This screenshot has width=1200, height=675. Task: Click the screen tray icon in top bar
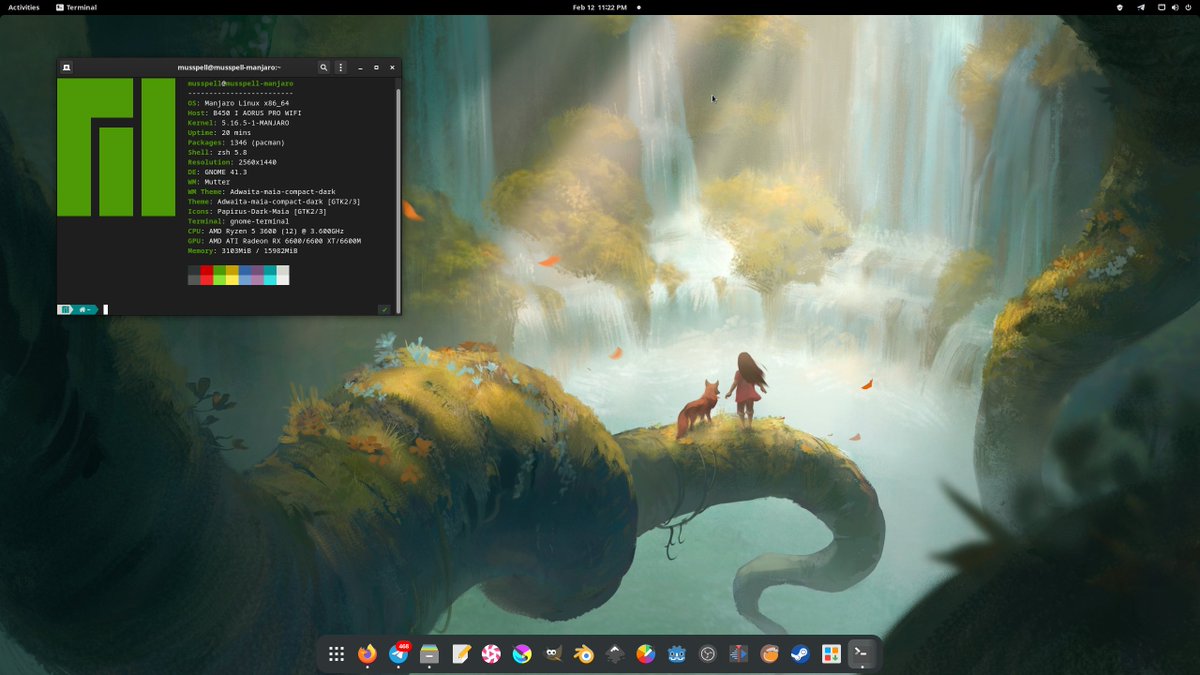point(1160,7)
